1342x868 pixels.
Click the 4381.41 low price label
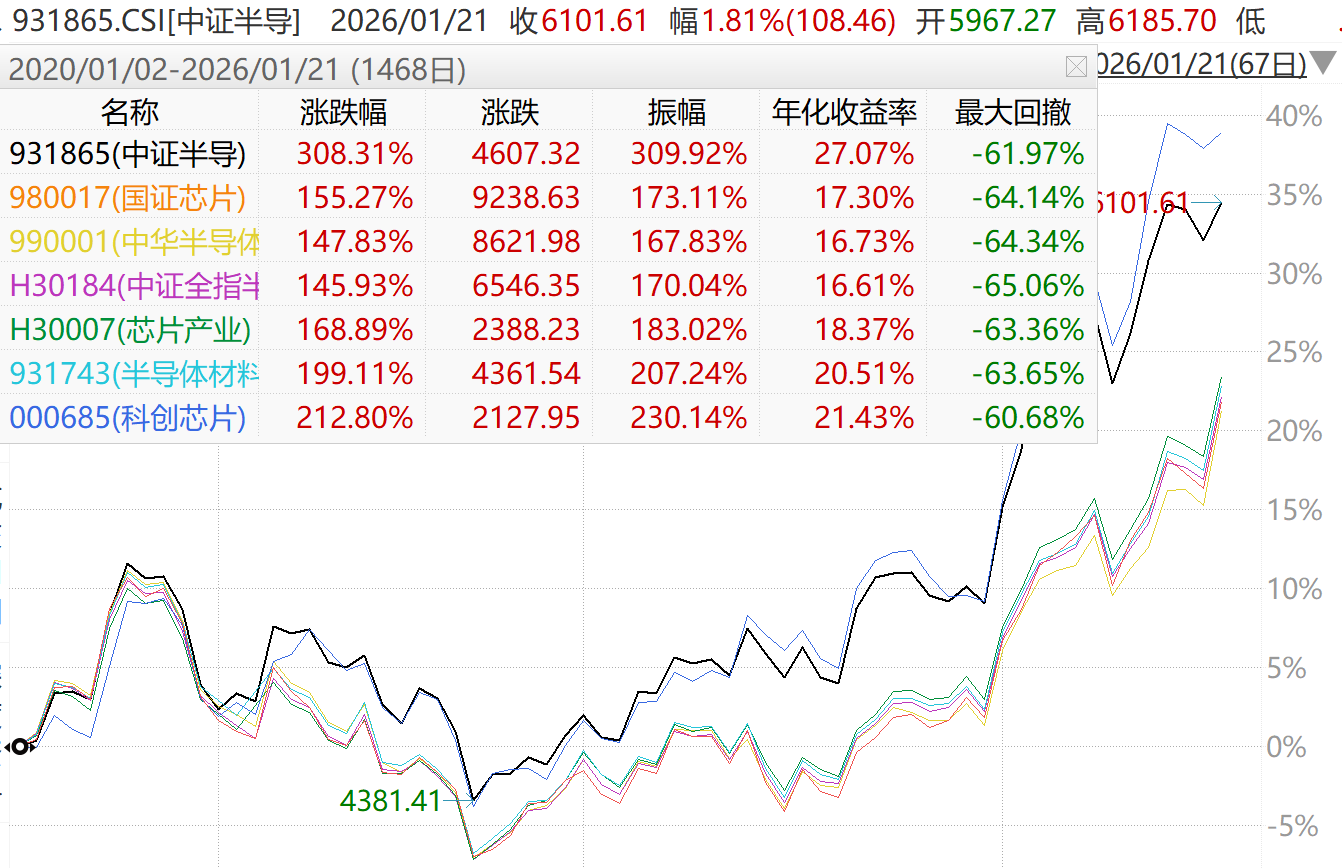[391, 800]
